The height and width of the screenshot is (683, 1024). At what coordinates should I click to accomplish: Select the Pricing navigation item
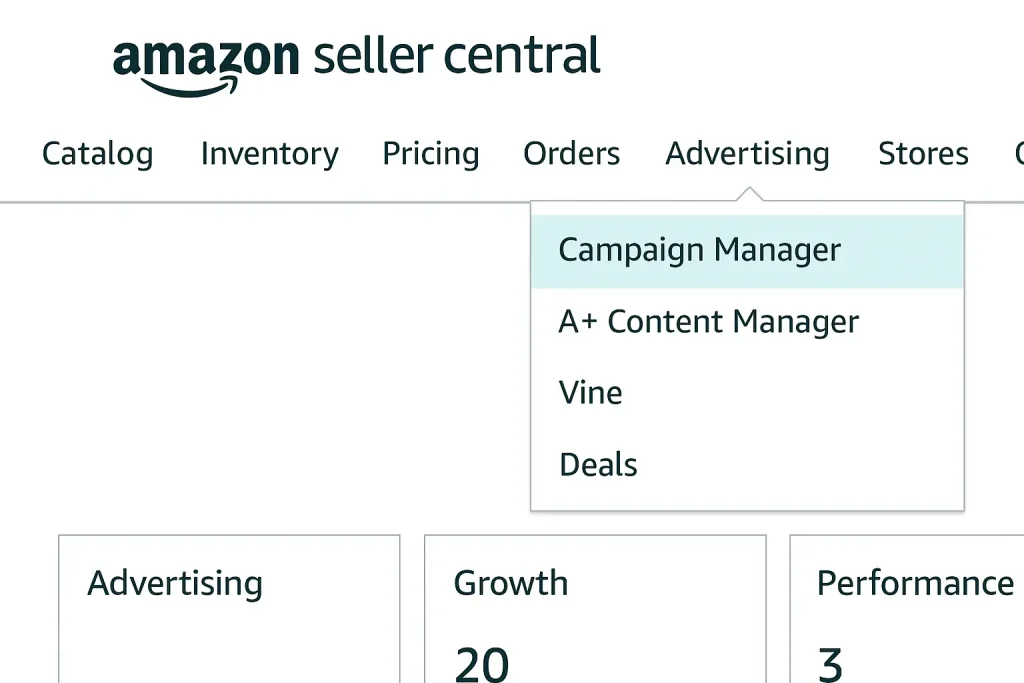pos(431,154)
